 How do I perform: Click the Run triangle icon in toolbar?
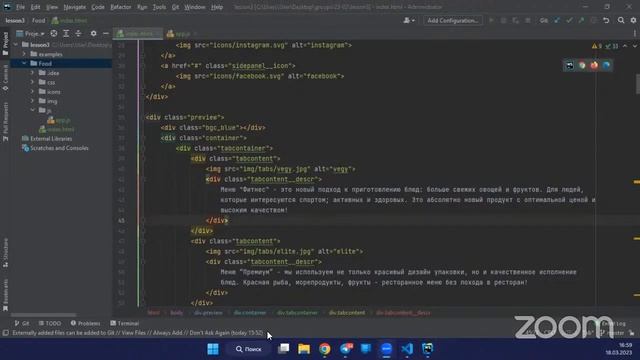(491, 20)
